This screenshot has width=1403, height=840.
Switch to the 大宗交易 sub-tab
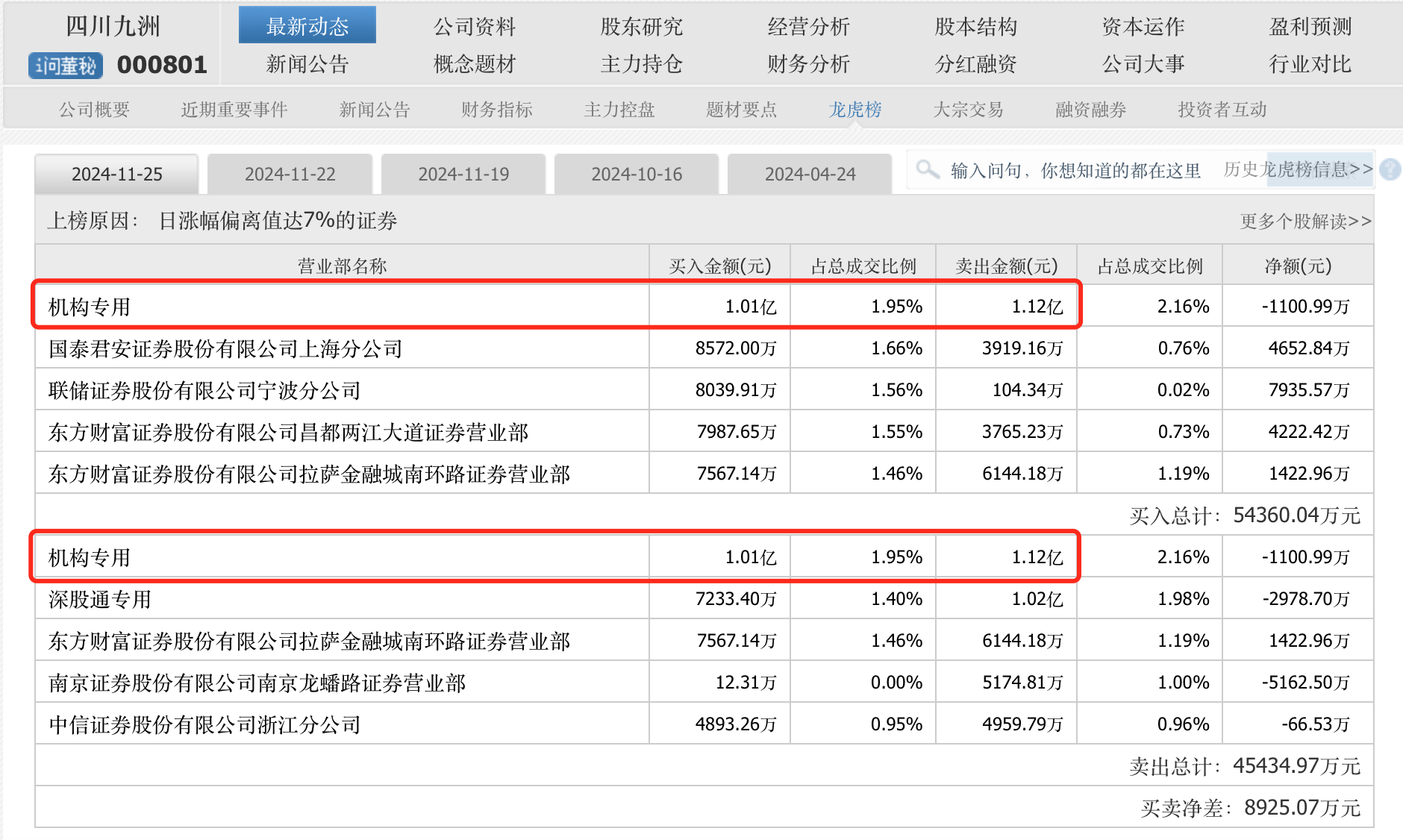[968, 110]
